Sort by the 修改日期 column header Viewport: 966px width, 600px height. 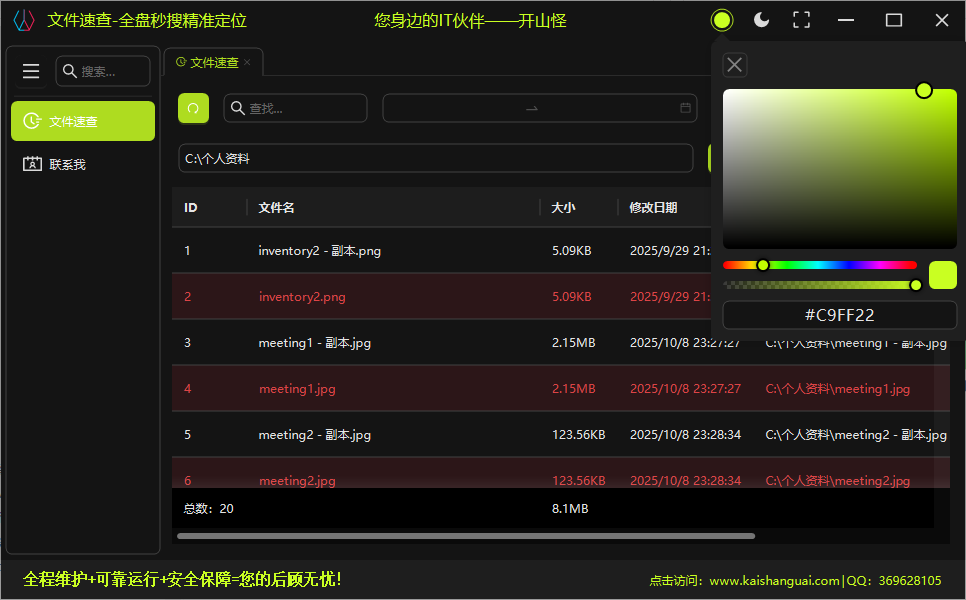click(653, 208)
